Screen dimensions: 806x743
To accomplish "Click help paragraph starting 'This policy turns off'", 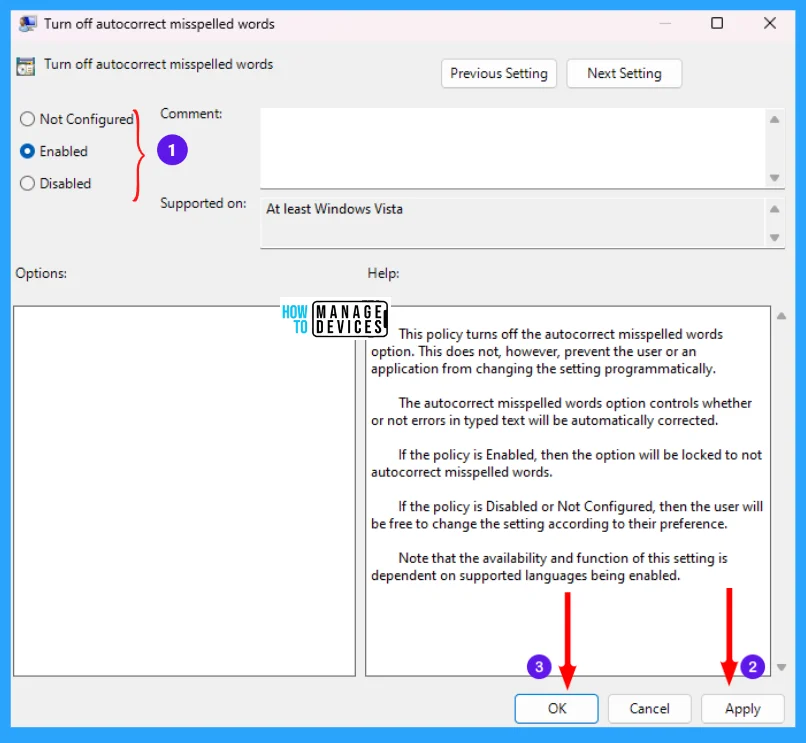I will click(547, 352).
